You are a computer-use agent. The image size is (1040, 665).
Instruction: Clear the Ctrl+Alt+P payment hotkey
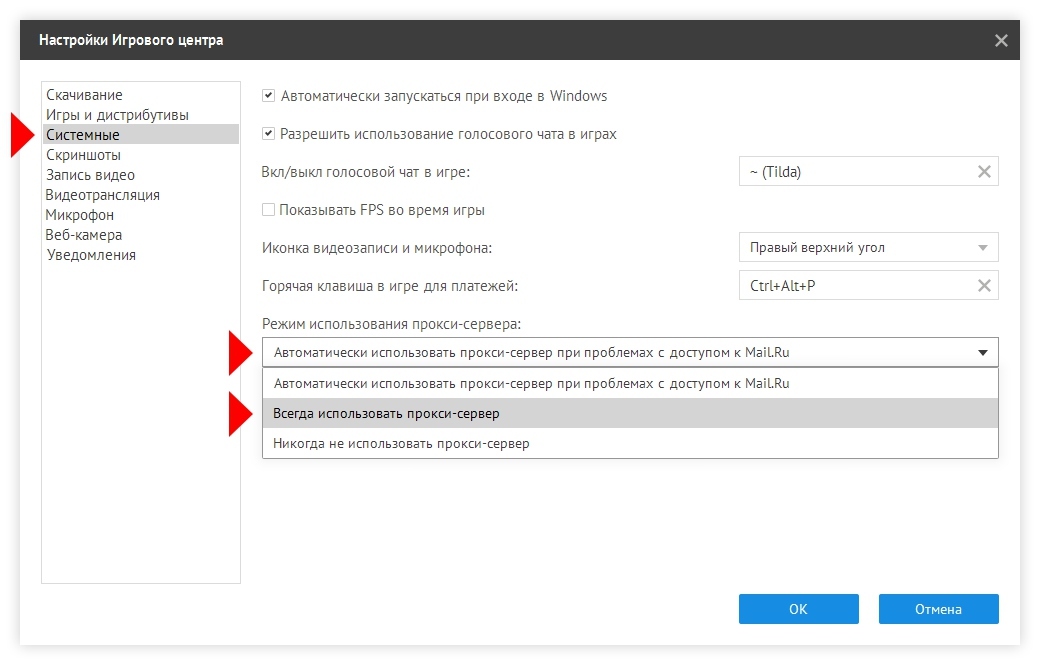[984, 286]
